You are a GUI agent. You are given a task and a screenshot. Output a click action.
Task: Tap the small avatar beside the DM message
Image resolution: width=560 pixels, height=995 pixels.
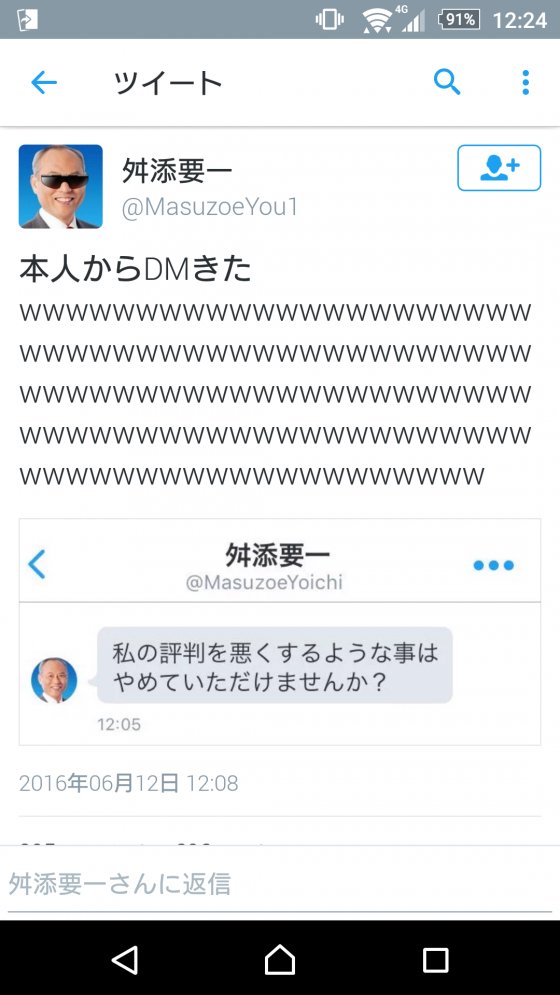pyautogui.click(x=54, y=680)
